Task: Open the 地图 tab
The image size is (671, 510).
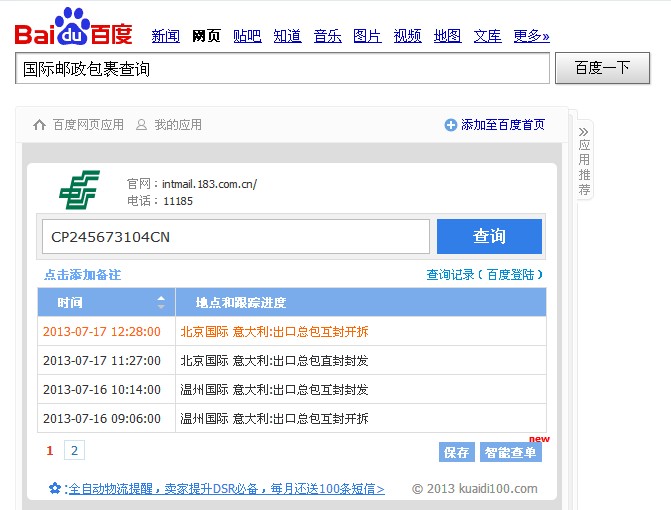Action: coord(447,36)
